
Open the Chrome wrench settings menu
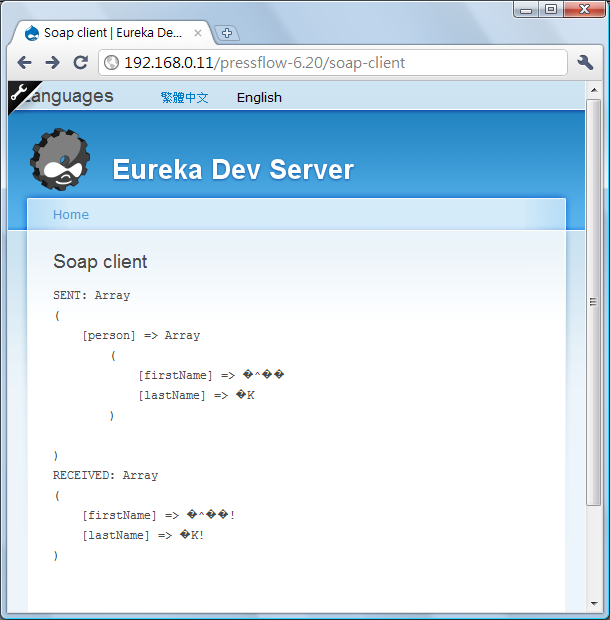click(x=586, y=63)
